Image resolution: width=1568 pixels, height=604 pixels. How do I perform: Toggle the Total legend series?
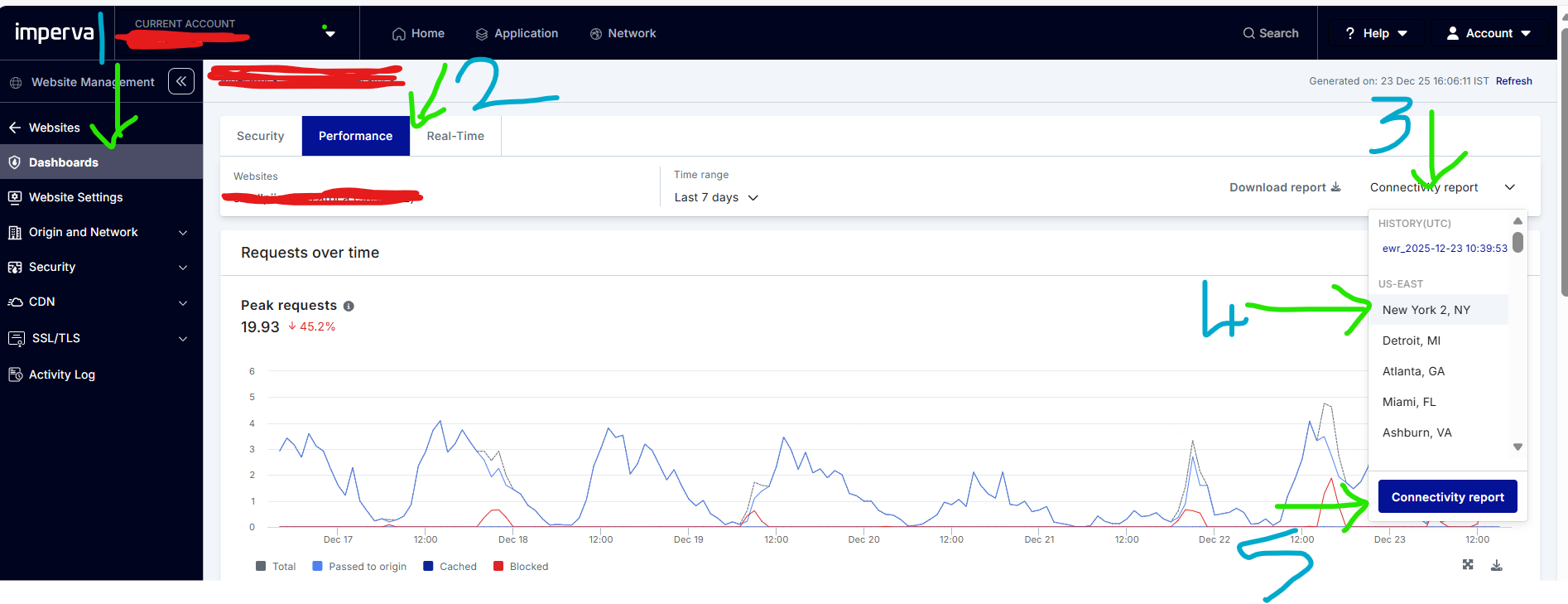276,567
